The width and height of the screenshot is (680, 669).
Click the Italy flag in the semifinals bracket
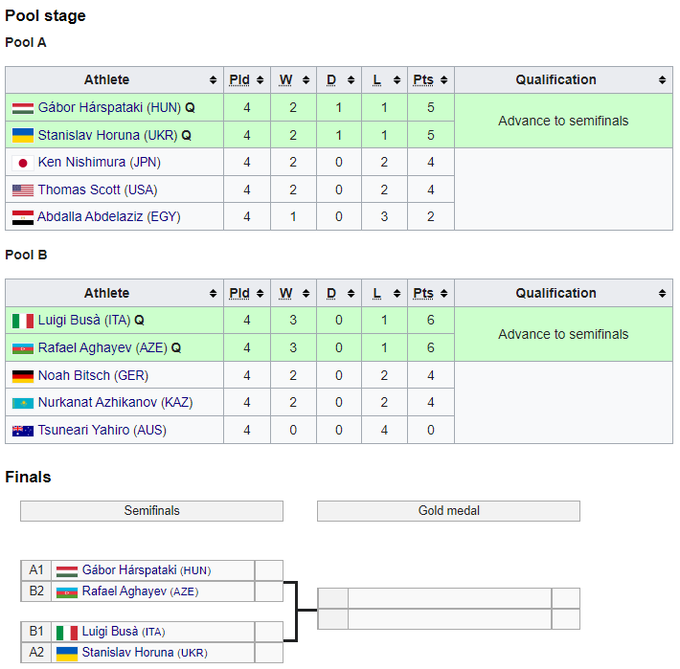pyautogui.click(x=66, y=632)
